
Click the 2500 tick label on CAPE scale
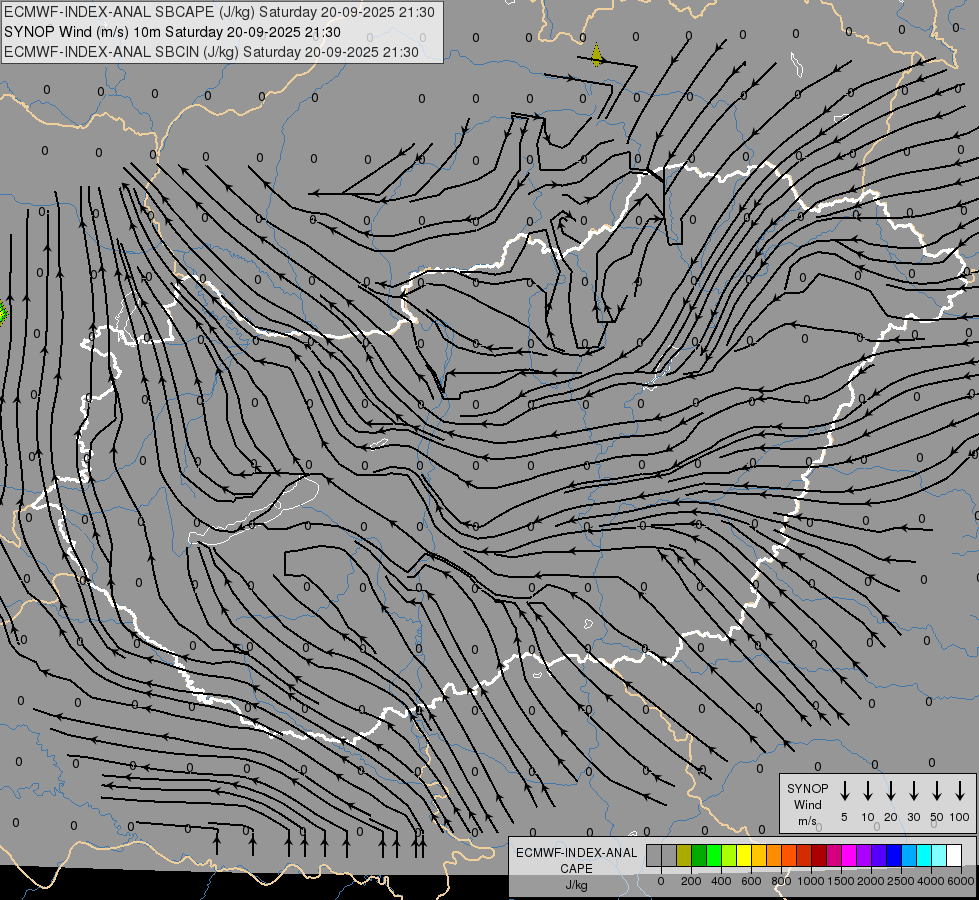tap(901, 881)
